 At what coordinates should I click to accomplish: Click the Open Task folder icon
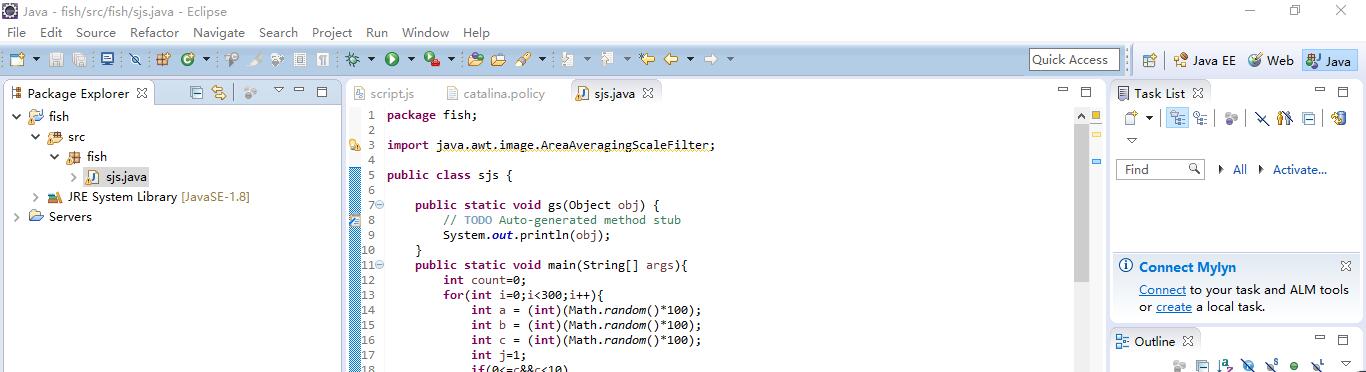click(x=498, y=60)
